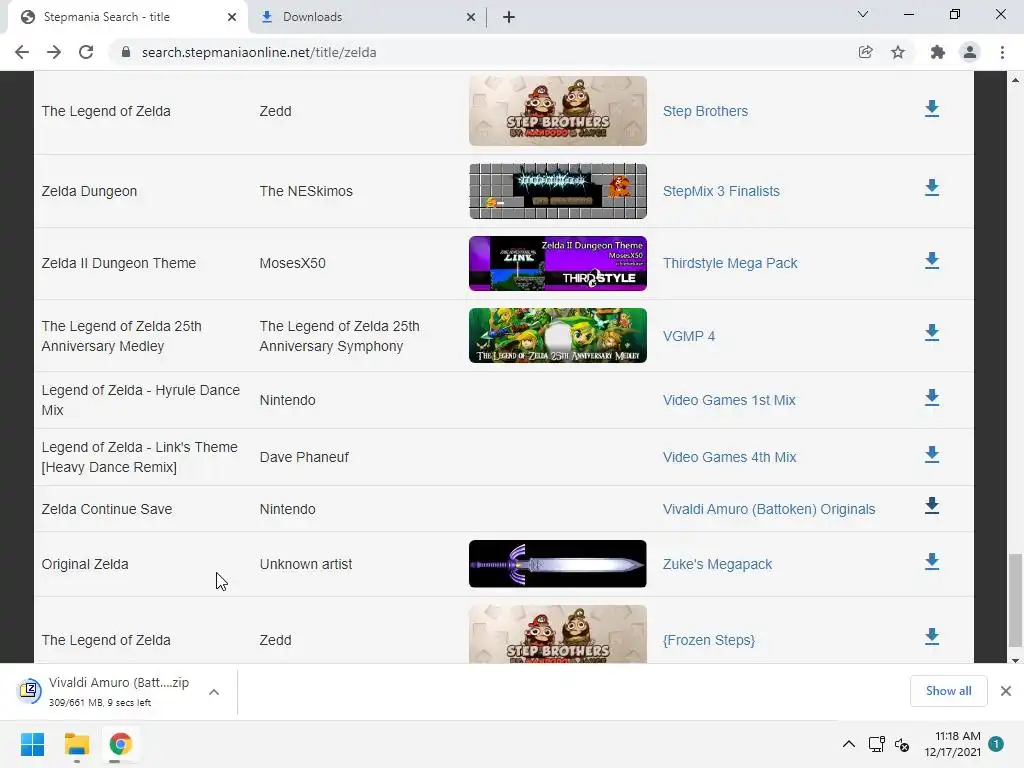Screen dimensions: 1024x768
Task: Click scrollbar up arrow
Action: (1015, 80)
